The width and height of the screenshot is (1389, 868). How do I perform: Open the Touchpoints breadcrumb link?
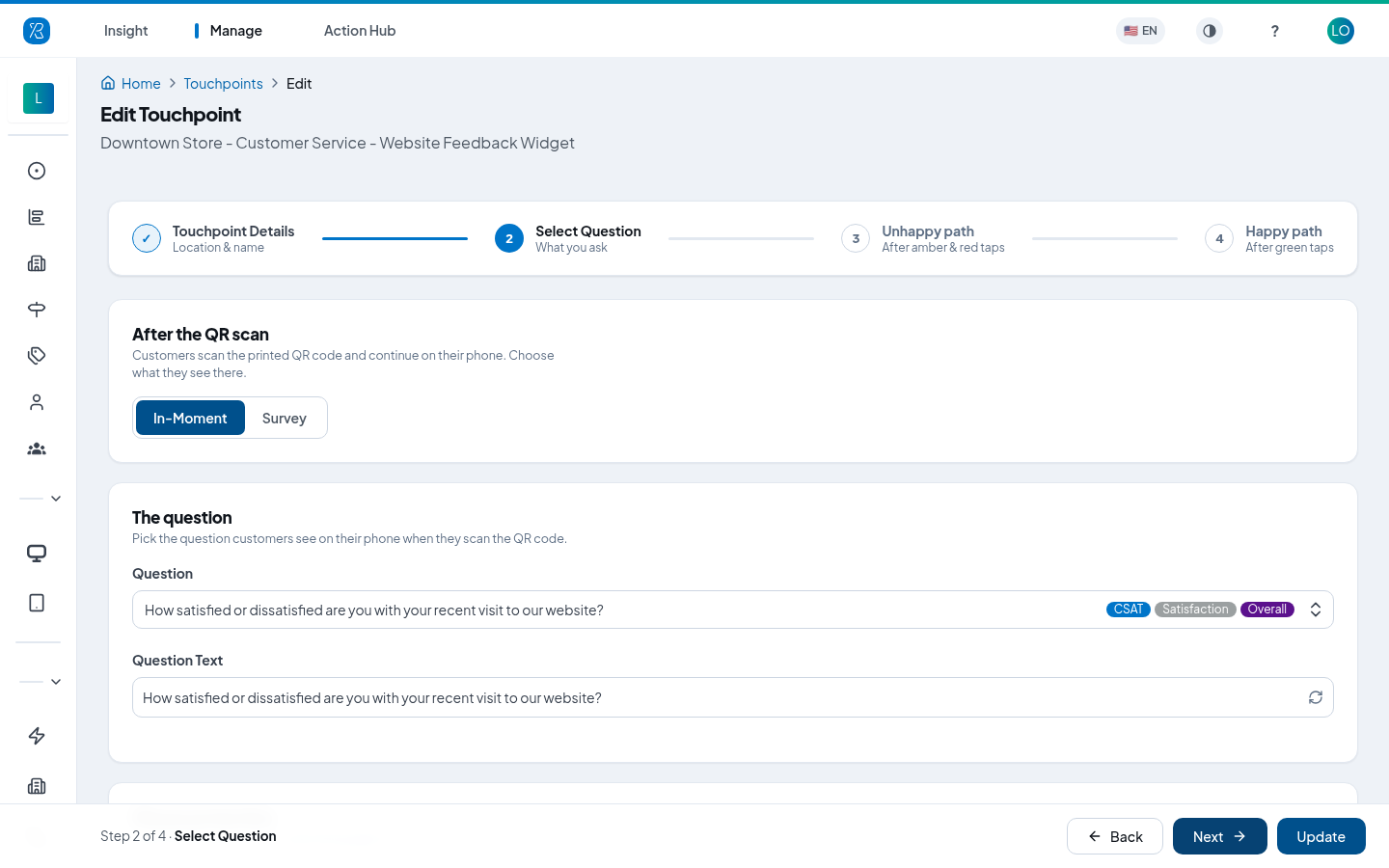(x=223, y=84)
